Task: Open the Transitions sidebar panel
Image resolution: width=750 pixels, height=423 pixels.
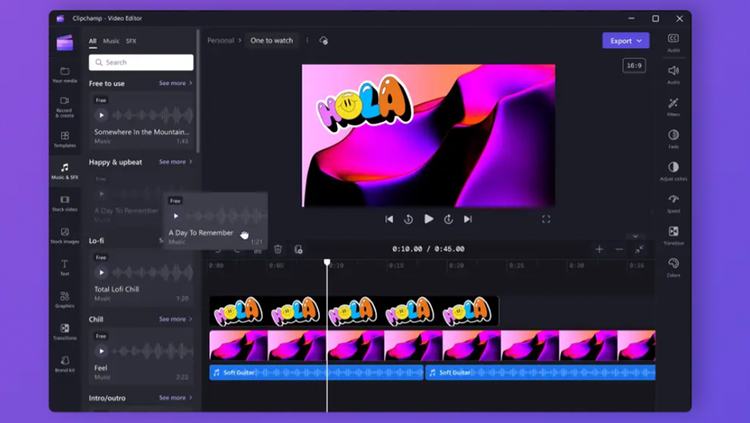Action: (65, 332)
